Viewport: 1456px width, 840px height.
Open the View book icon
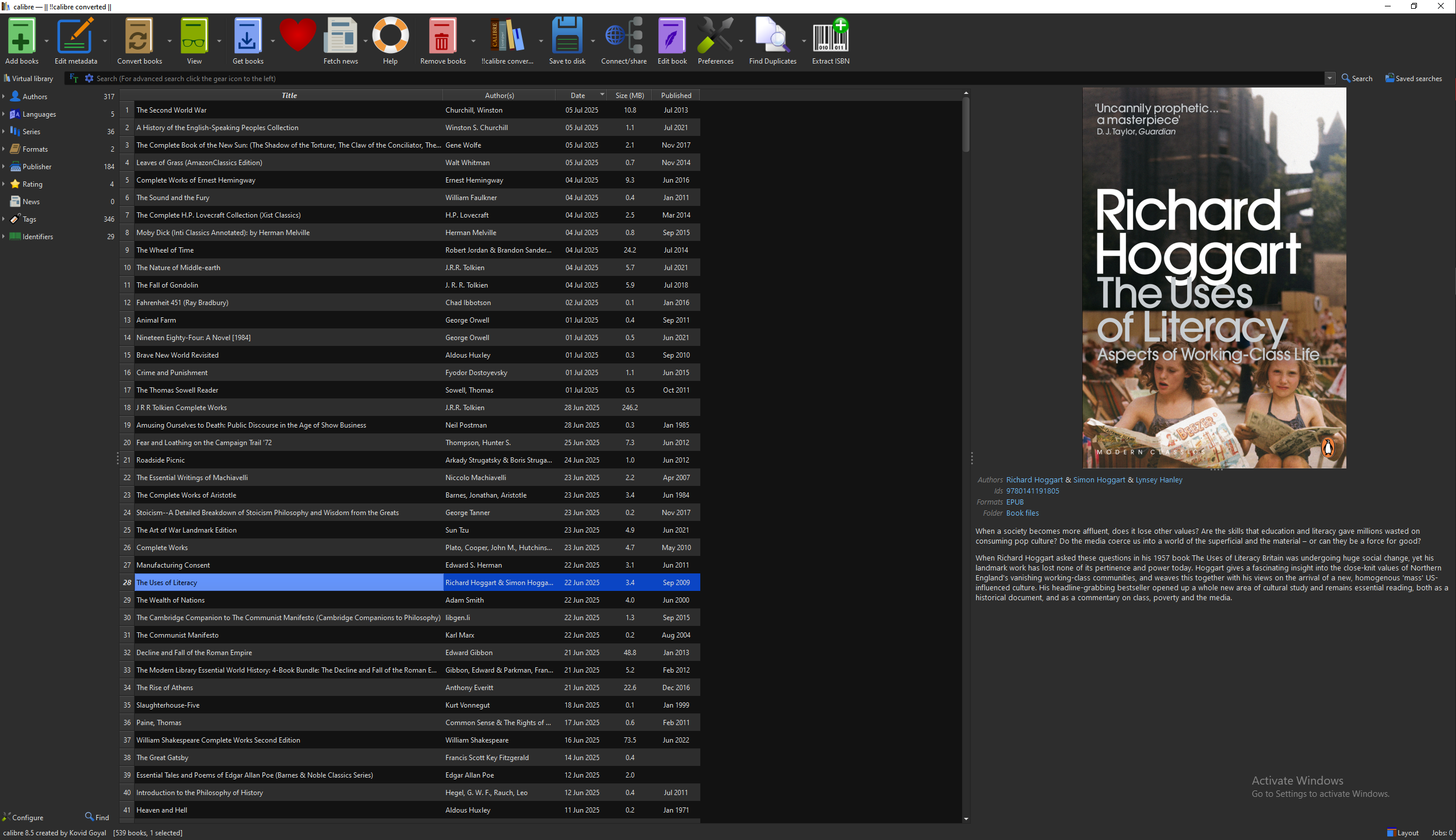point(194,36)
